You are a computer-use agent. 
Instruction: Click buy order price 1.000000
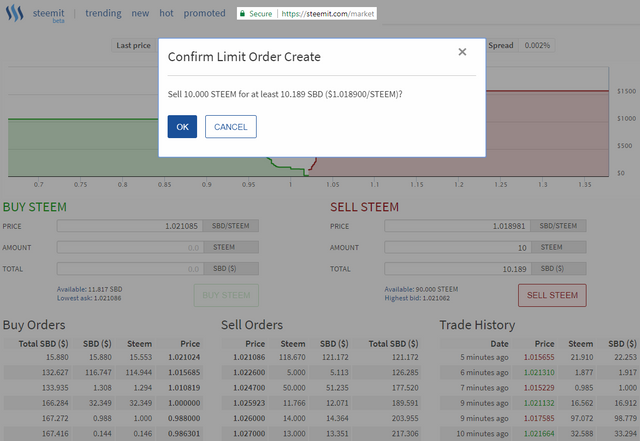(x=184, y=403)
